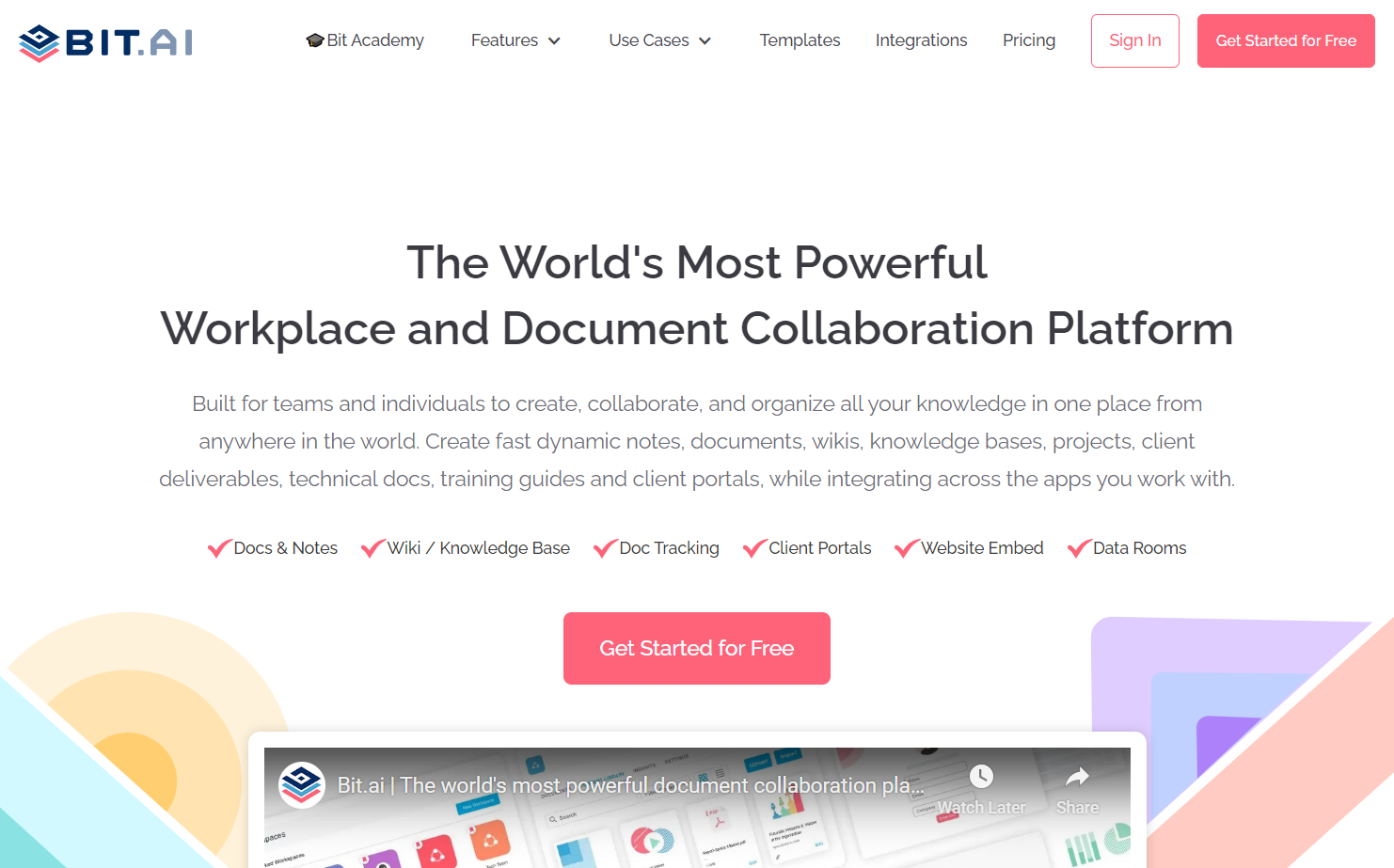Open the video title link in player
The width and height of the screenshot is (1394, 868).
(630, 785)
